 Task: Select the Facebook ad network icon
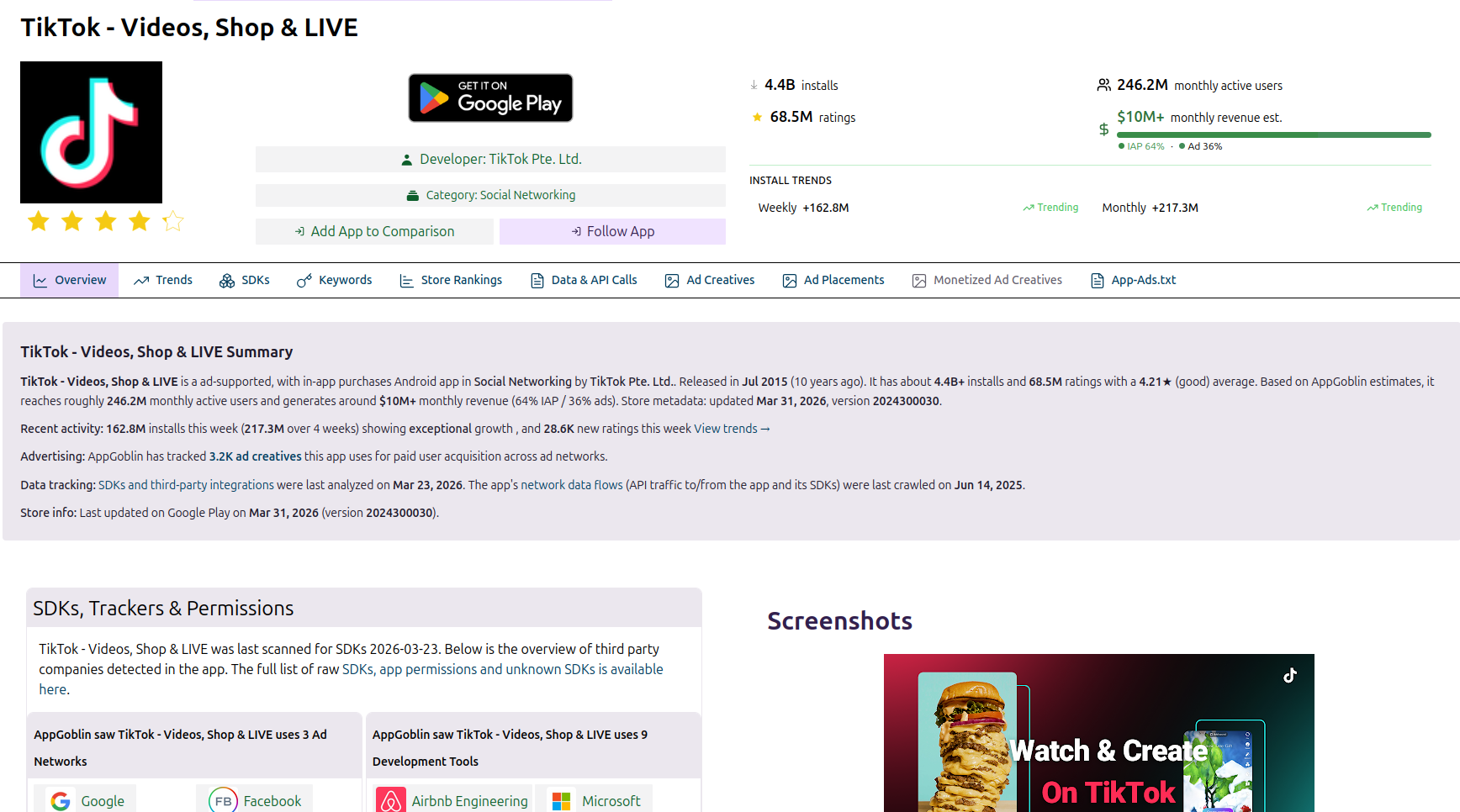coord(223,800)
